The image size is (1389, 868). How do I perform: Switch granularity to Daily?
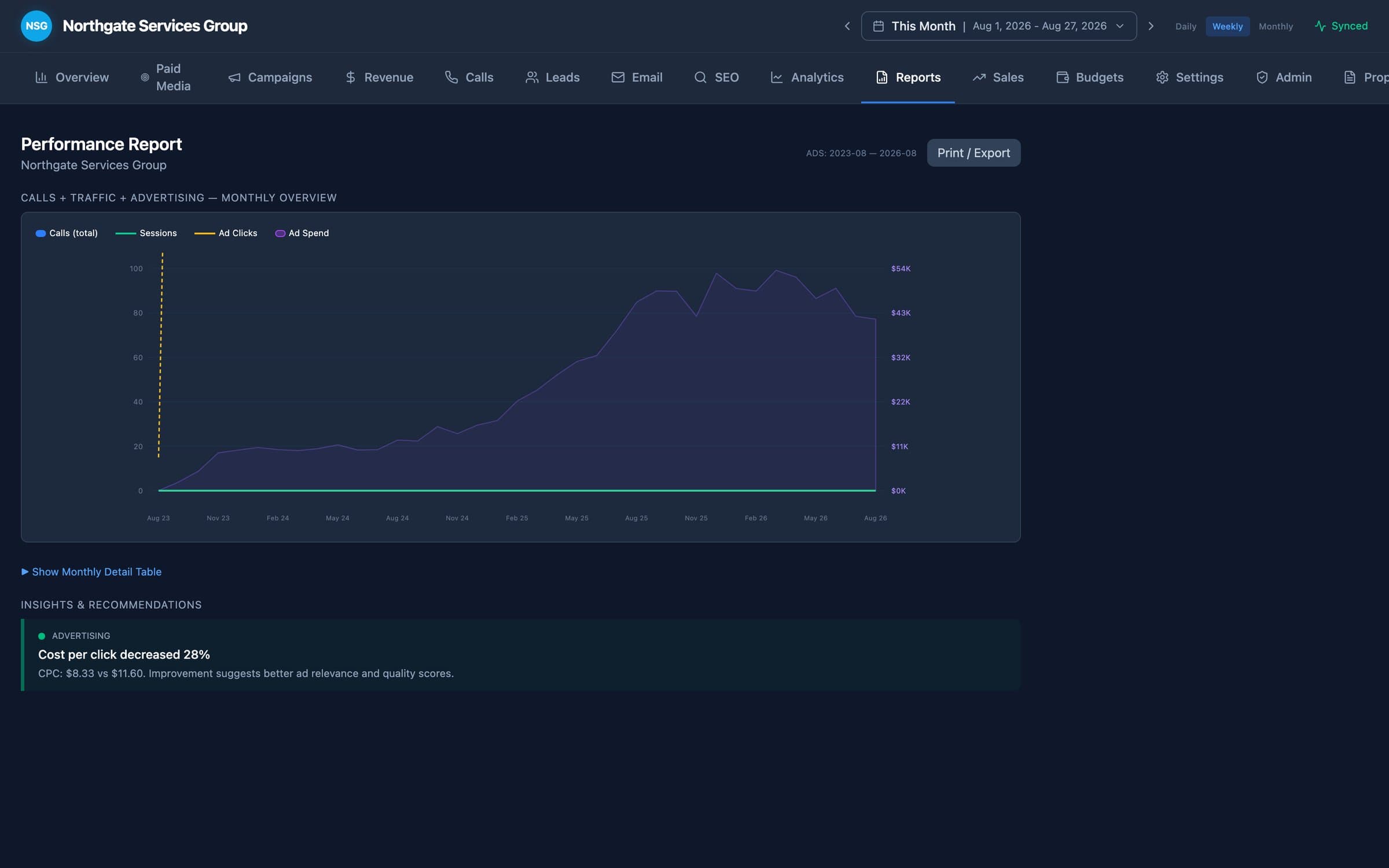1185,27
